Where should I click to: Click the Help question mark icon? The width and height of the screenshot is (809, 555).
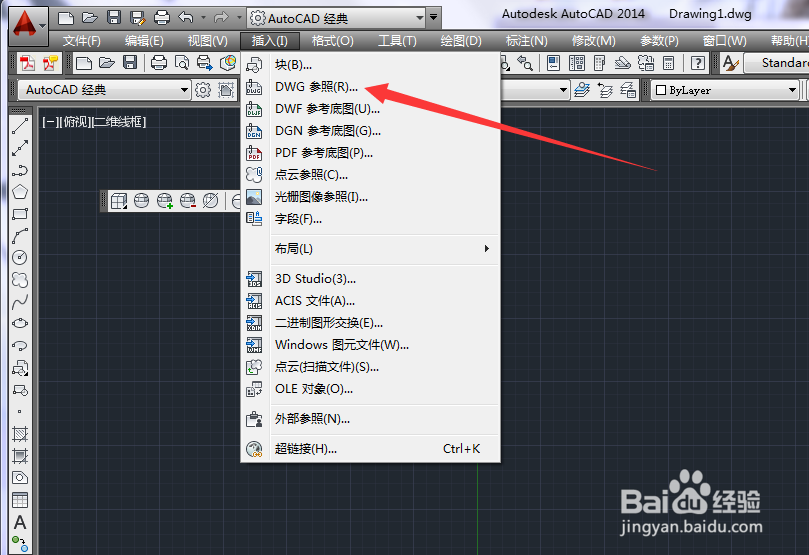click(698, 63)
